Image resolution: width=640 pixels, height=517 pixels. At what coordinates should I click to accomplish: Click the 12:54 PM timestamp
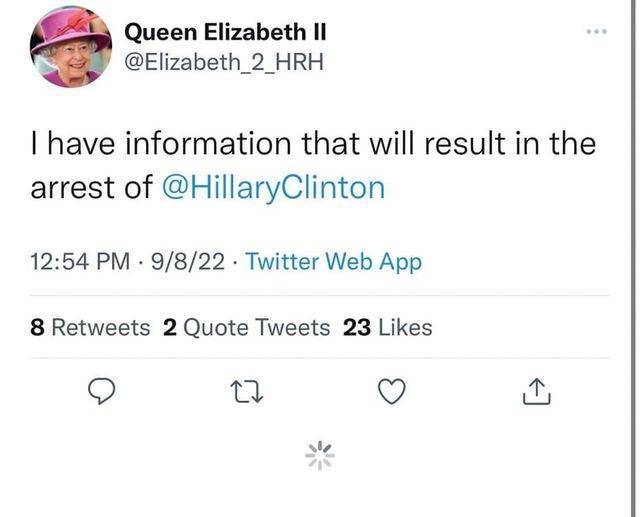pyautogui.click(x=80, y=262)
